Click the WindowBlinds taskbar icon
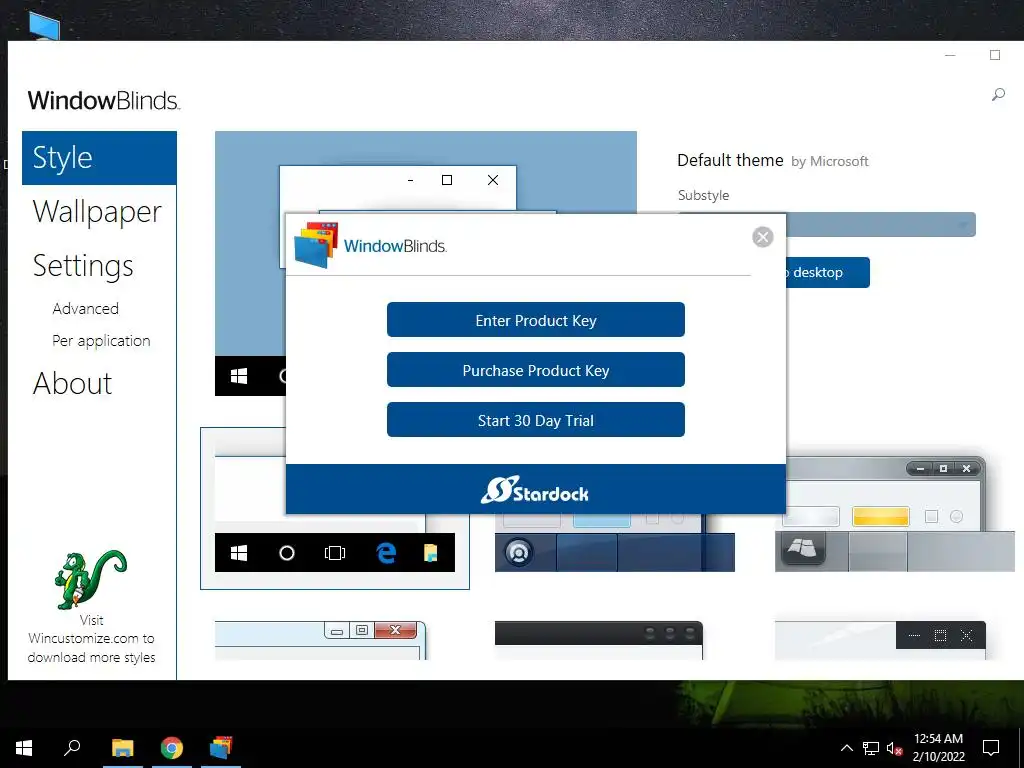 (221, 748)
